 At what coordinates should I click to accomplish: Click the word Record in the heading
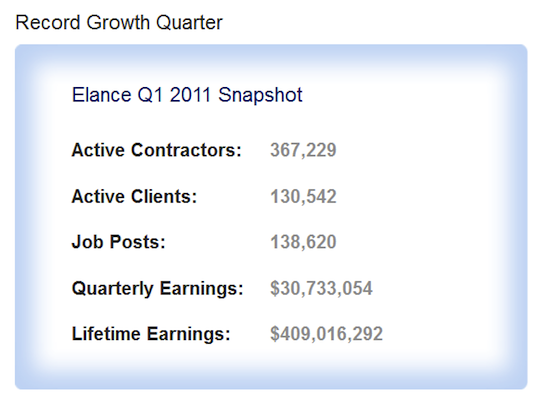(48, 23)
